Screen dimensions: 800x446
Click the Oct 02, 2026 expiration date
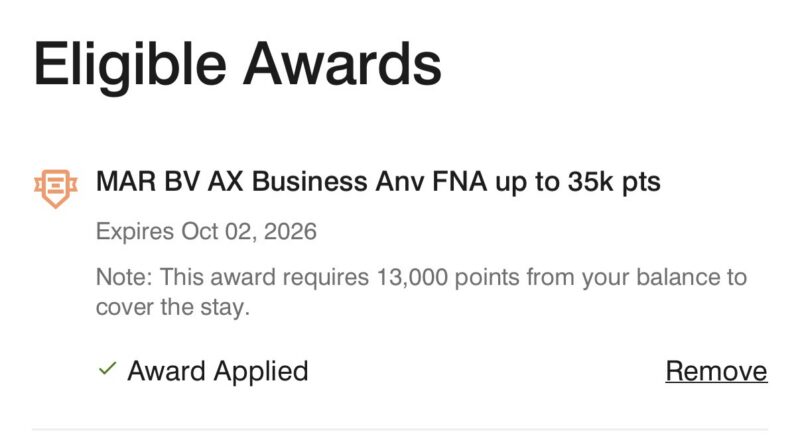pyautogui.click(x=248, y=232)
